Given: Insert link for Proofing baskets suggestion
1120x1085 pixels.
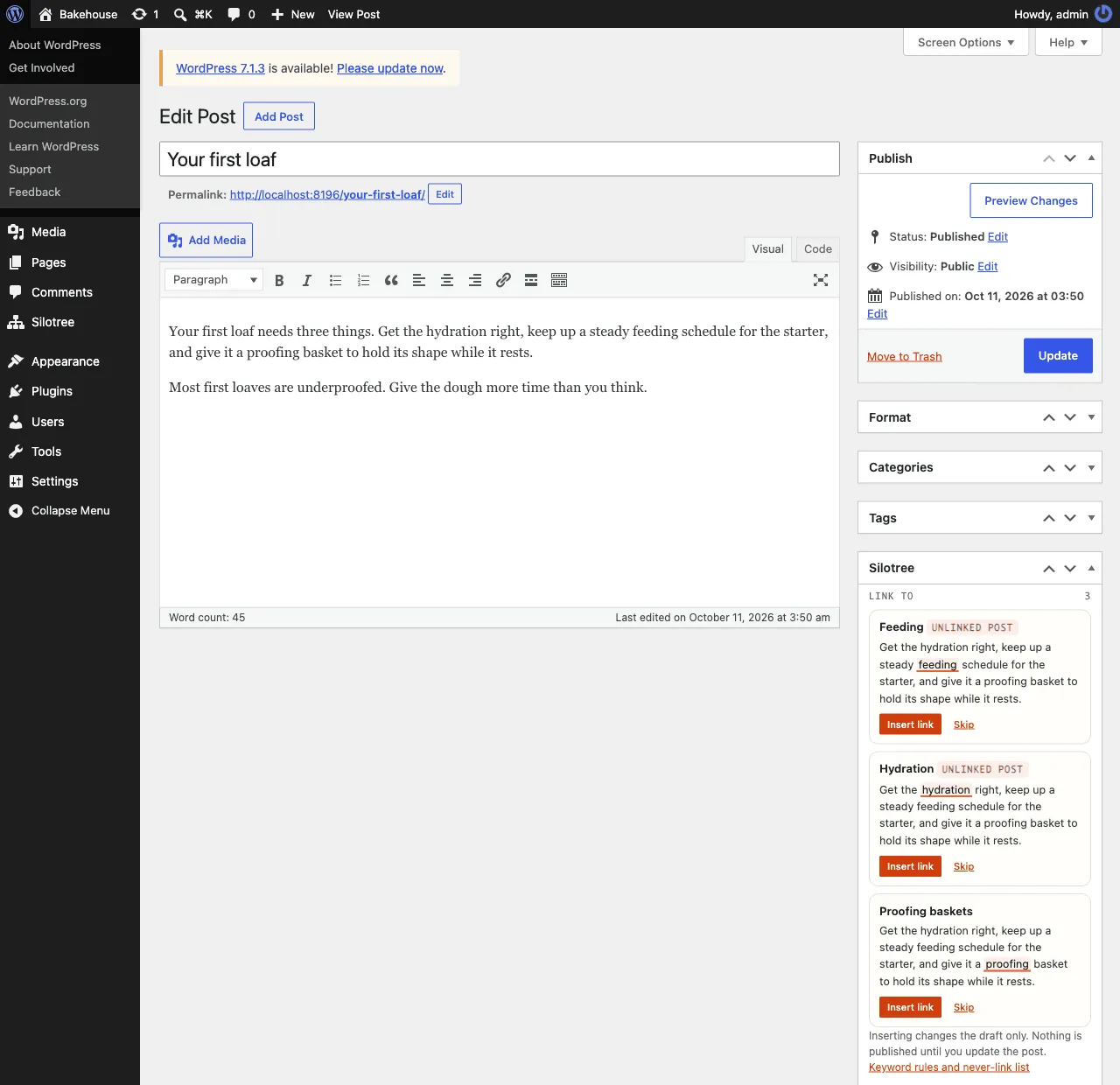Looking at the screenshot, I should point(910,1007).
